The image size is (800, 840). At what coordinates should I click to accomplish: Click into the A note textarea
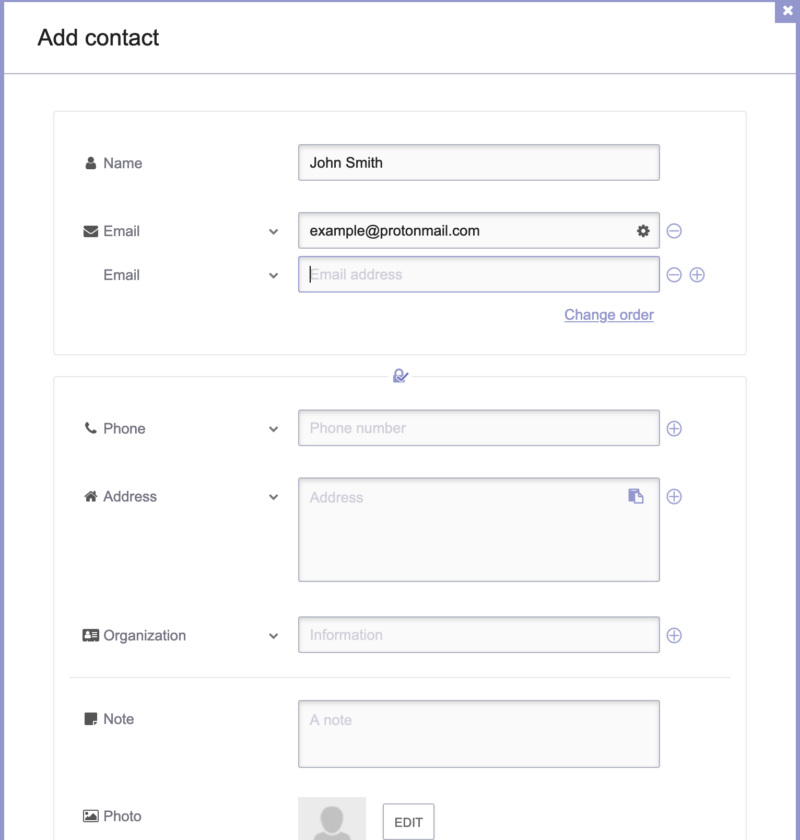tap(478, 734)
